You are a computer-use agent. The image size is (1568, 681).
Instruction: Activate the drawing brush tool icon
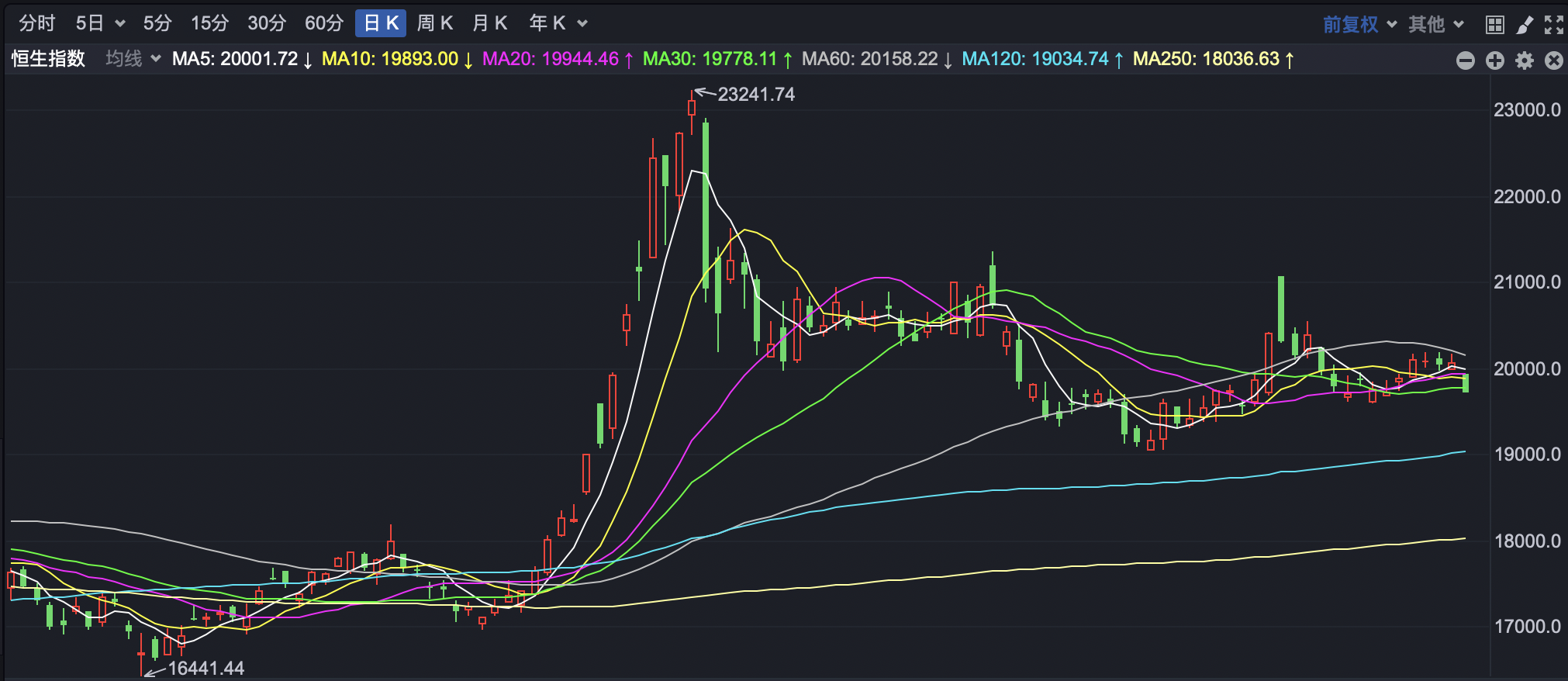[x=1525, y=25]
